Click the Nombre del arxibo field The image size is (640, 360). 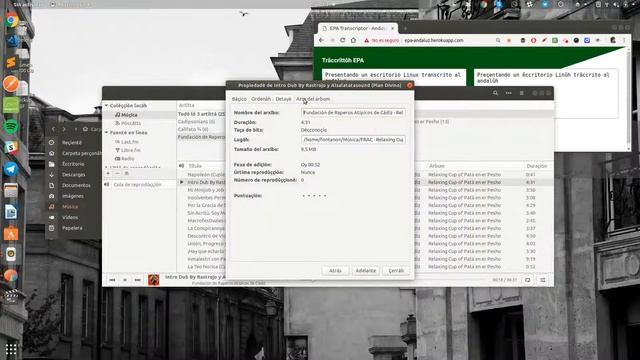tap(353, 112)
